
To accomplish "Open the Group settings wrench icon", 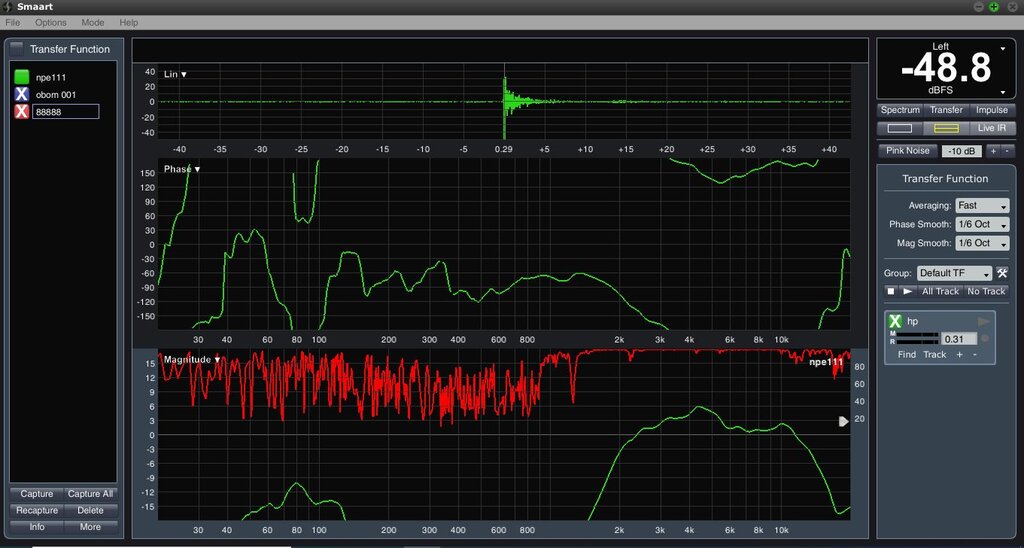I will coord(1002,273).
